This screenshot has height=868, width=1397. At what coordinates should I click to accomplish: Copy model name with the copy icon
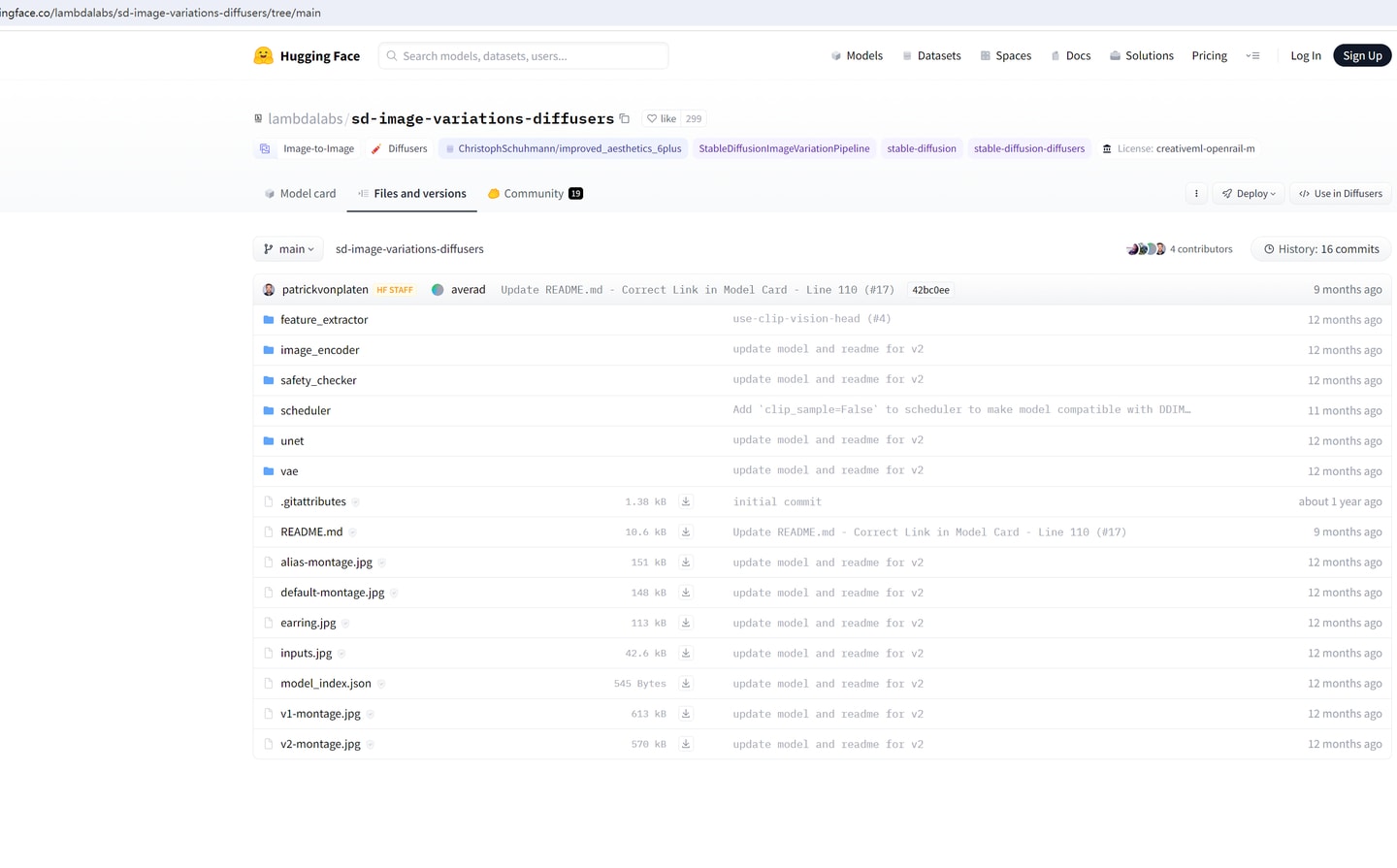625,119
